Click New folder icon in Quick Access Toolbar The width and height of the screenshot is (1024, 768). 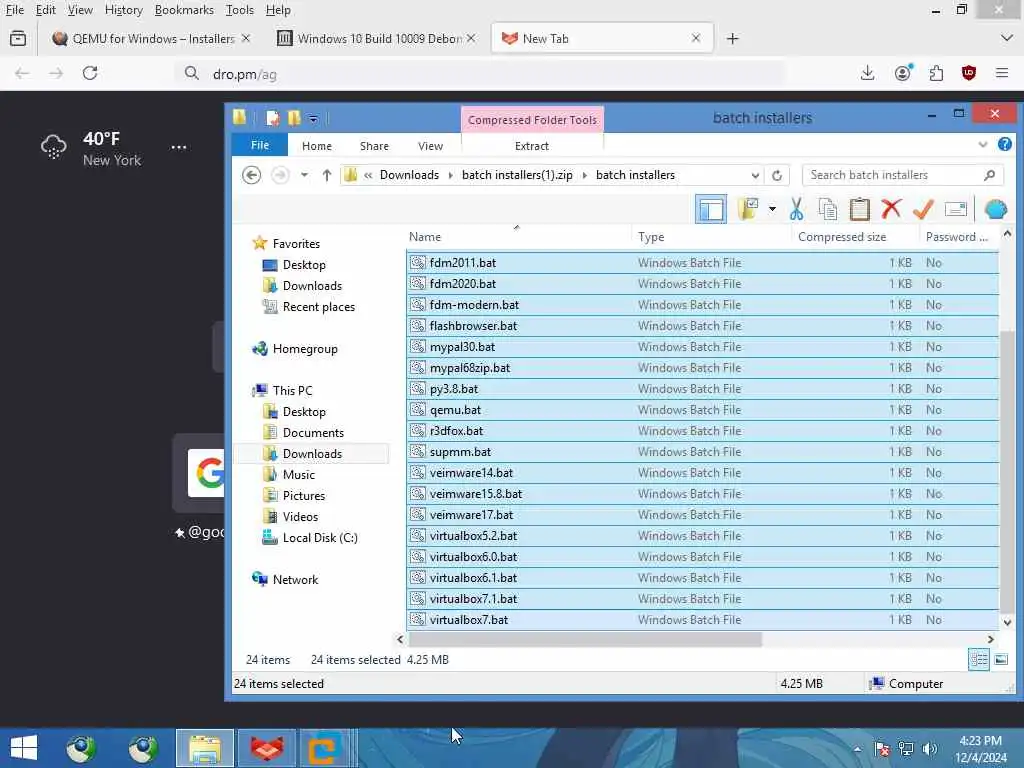294,118
